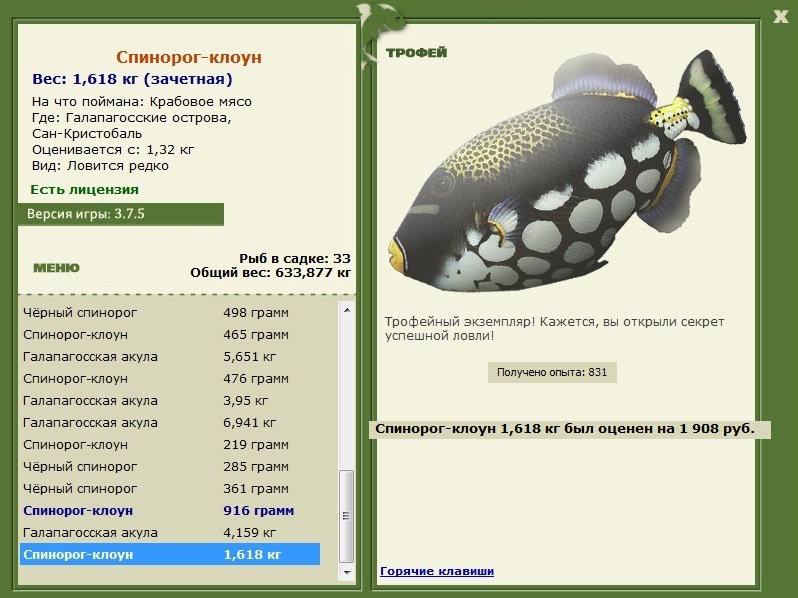This screenshot has height=598, width=798.
Task: Click the fish list scrollbar thumb
Action: (x=347, y=516)
